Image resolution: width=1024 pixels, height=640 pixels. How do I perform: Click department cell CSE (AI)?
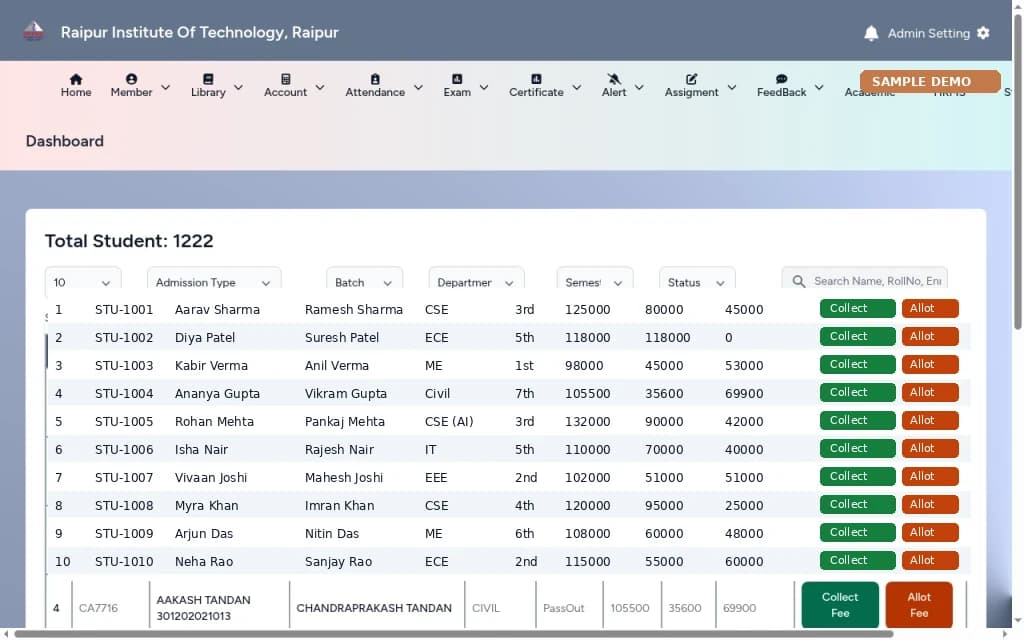pos(449,422)
